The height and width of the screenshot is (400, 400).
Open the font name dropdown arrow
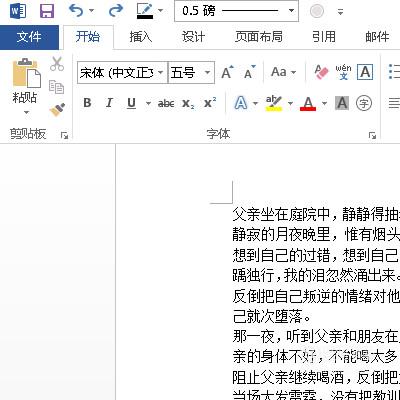pyautogui.click(x=161, y=72)
